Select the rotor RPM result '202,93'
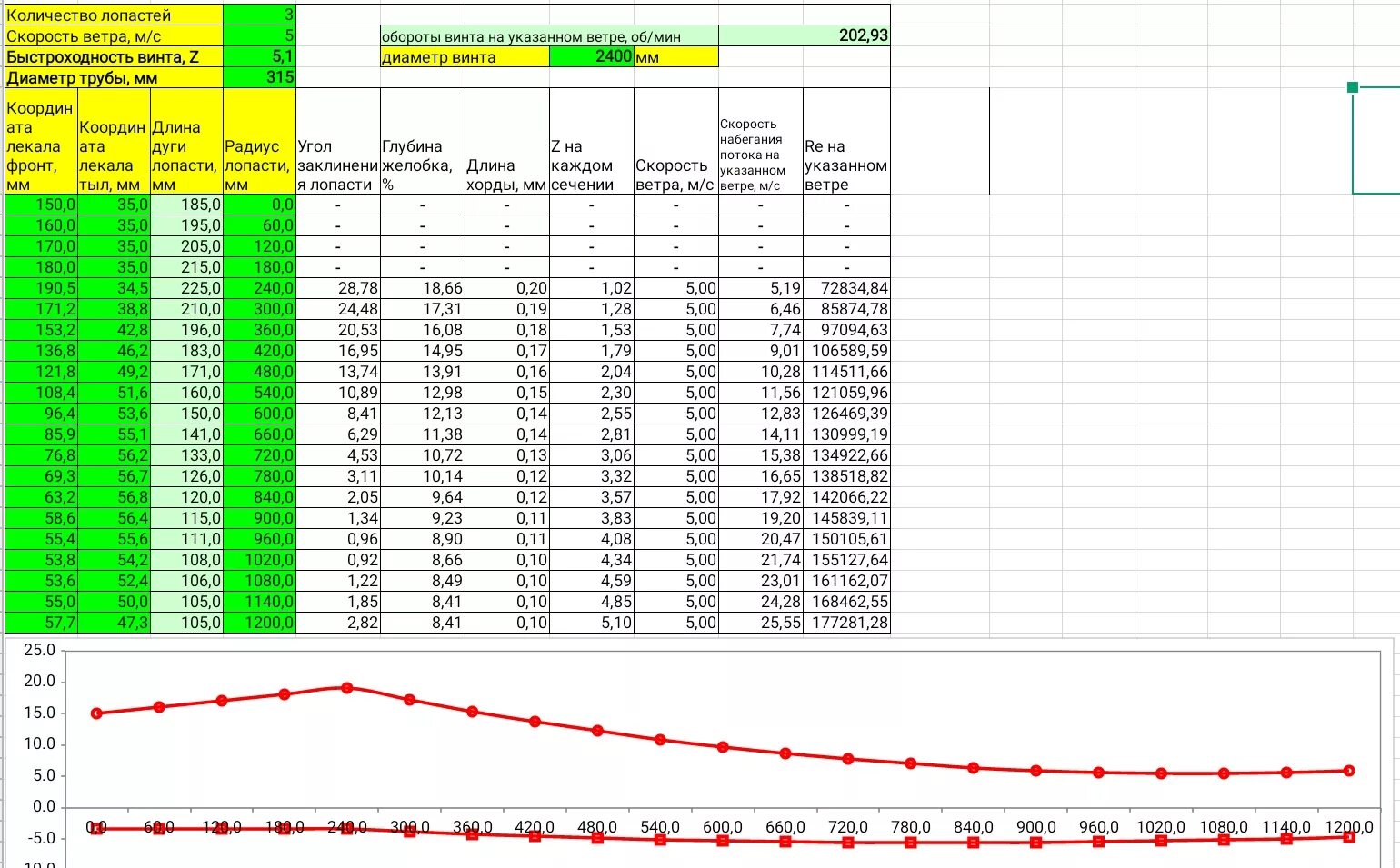This screenshot has width=1400, height=868. [x=805, y=36]
